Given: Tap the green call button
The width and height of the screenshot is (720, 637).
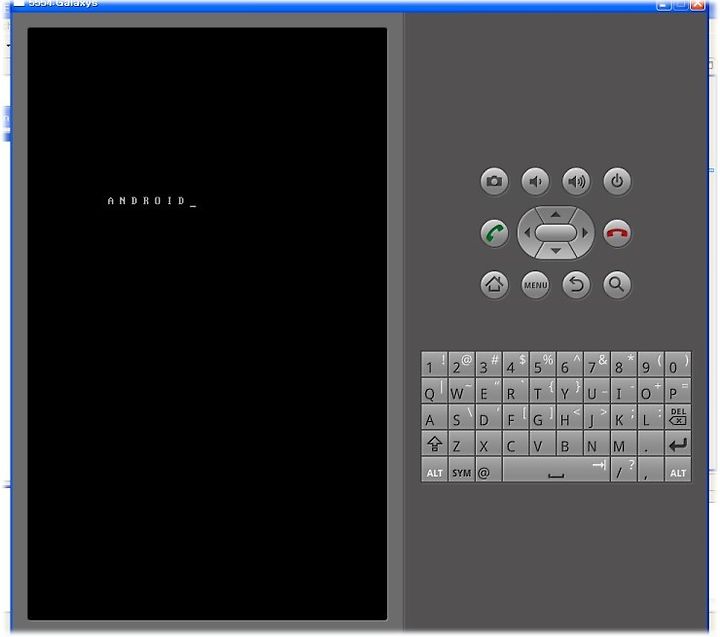Looking at the screenshot, I should coord(494,233).
